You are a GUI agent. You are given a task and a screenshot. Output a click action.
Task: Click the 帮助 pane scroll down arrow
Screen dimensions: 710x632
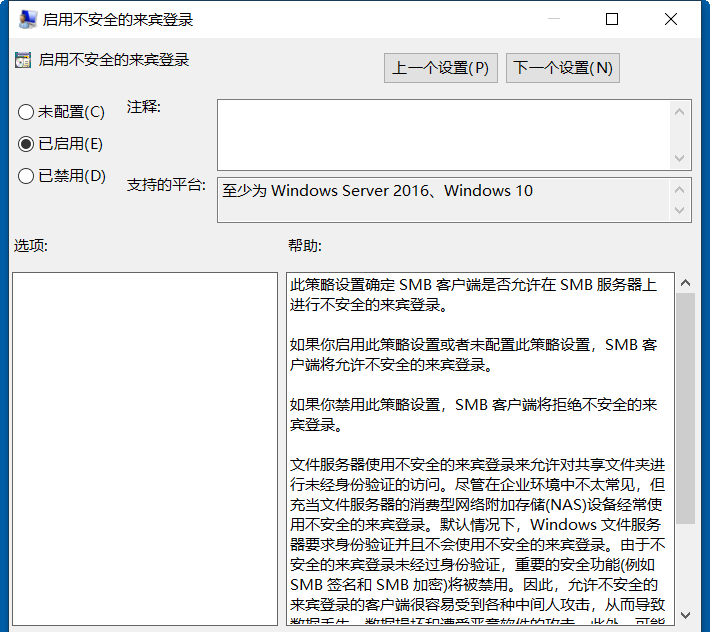pyautogui.click(x=685, y=613)
